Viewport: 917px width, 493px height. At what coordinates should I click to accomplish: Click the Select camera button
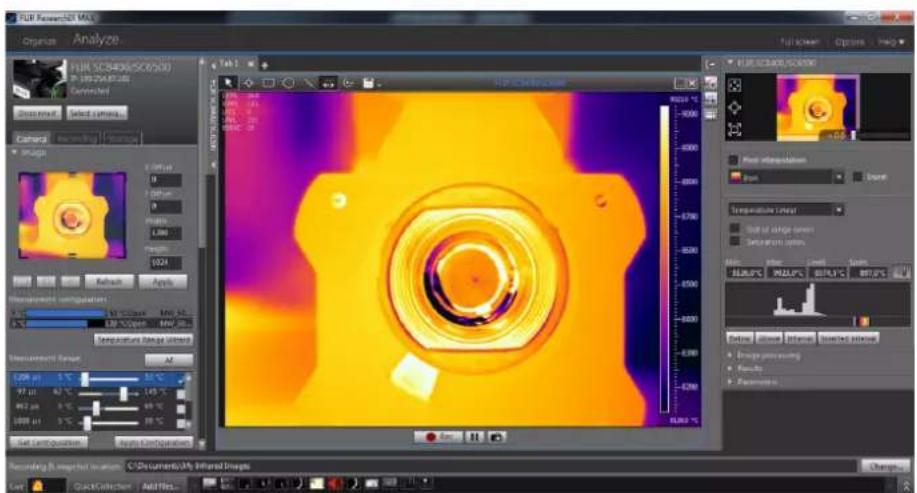(x=97, y=113)
